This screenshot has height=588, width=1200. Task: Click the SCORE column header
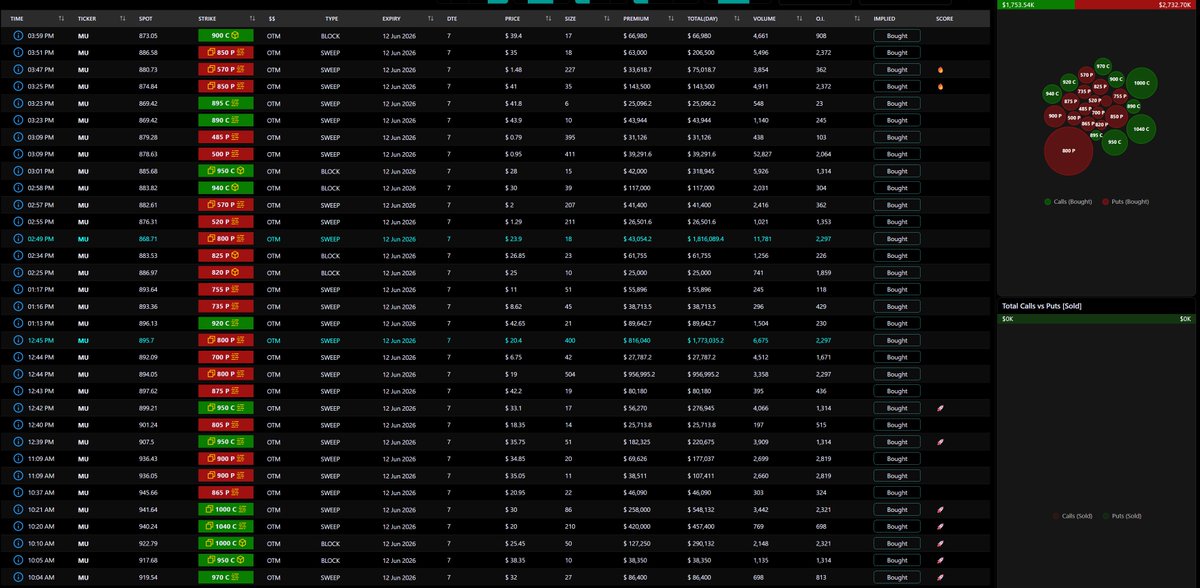[945, 19]
